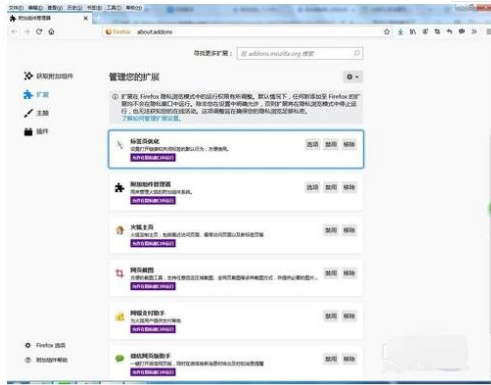Remove 微信网页版助手 with 移除
Screen dimensions: 491x385
349,359
